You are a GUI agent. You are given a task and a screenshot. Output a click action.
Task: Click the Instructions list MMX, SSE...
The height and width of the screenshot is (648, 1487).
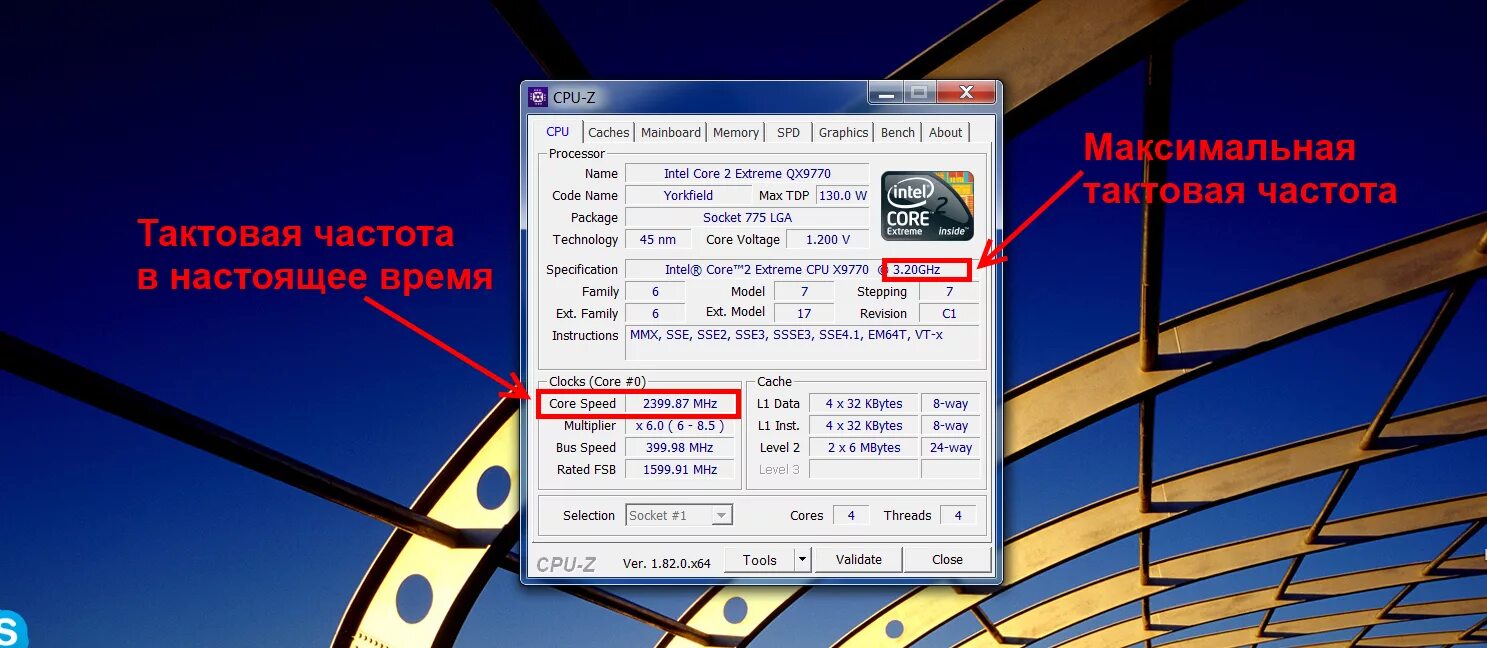pyautogui.click(x=803, y=343)
